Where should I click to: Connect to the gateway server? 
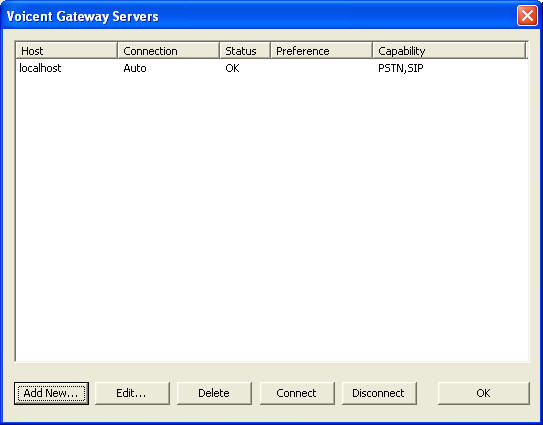pos(297,393)
